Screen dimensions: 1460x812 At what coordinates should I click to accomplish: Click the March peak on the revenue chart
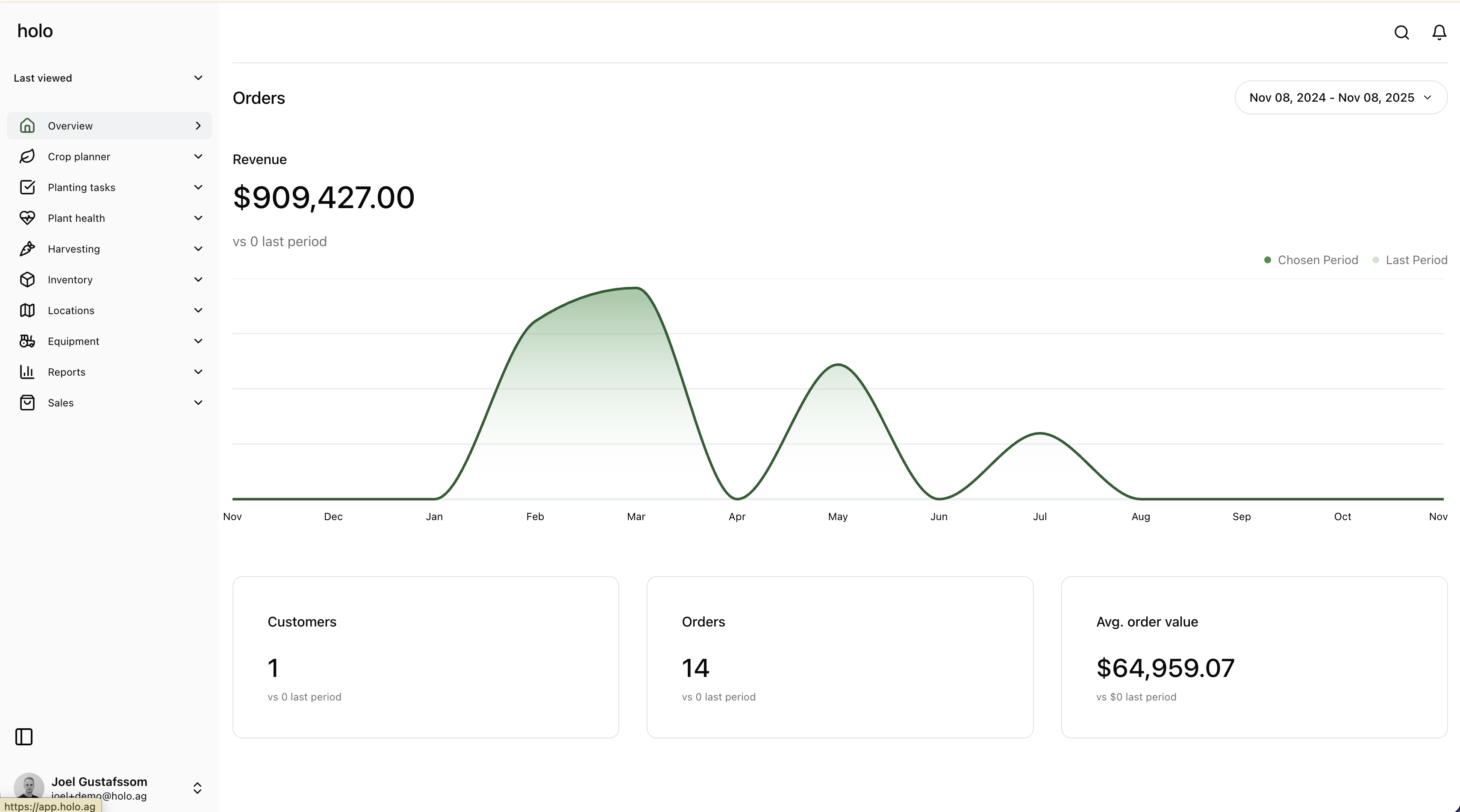[636, 289]
